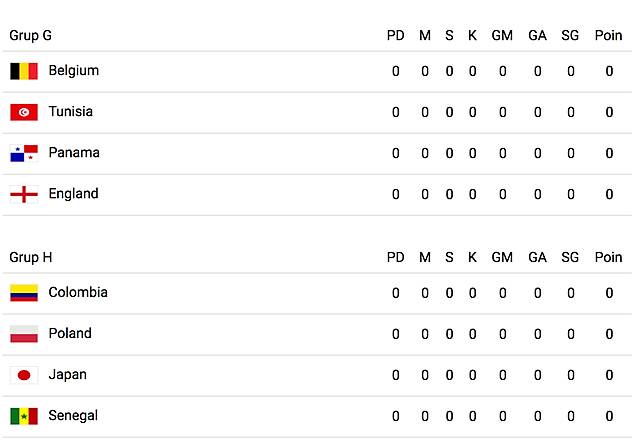The image size is (644, 442).
Task: Click the England flag icon
Action: [24, 194]
